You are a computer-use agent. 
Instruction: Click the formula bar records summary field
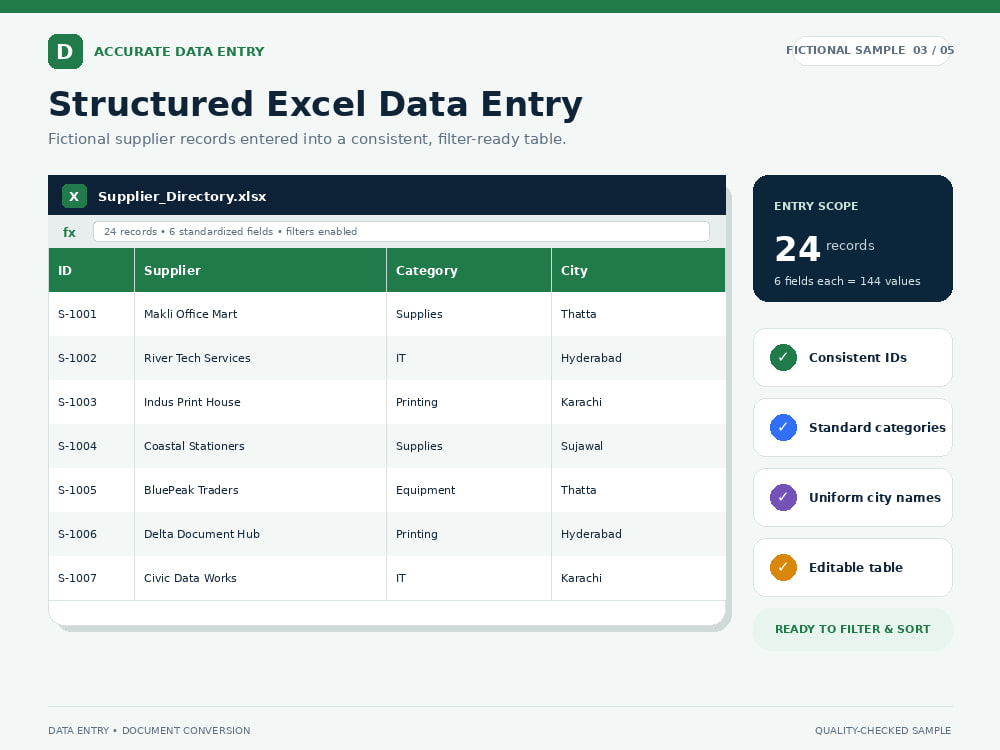pos(401,232)
